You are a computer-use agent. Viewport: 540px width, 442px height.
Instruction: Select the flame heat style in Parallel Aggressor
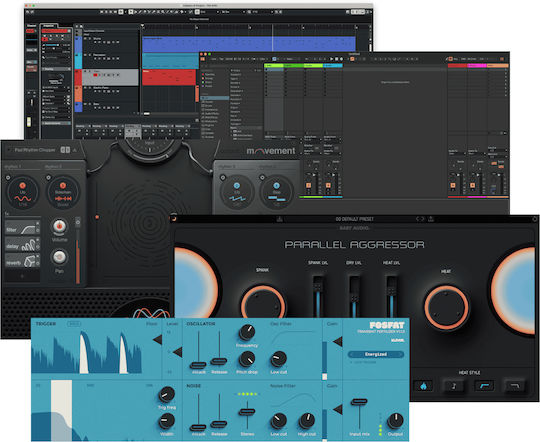pyautogui.click(x=423, y=386)
